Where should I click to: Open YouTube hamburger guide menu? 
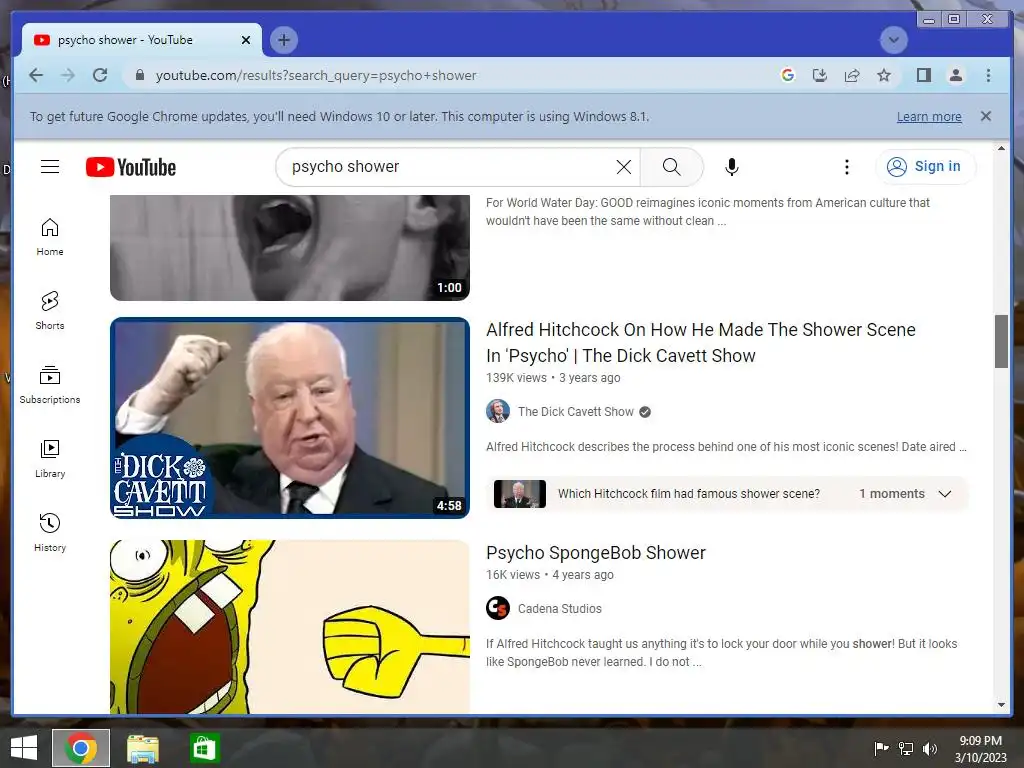(50, 167)
